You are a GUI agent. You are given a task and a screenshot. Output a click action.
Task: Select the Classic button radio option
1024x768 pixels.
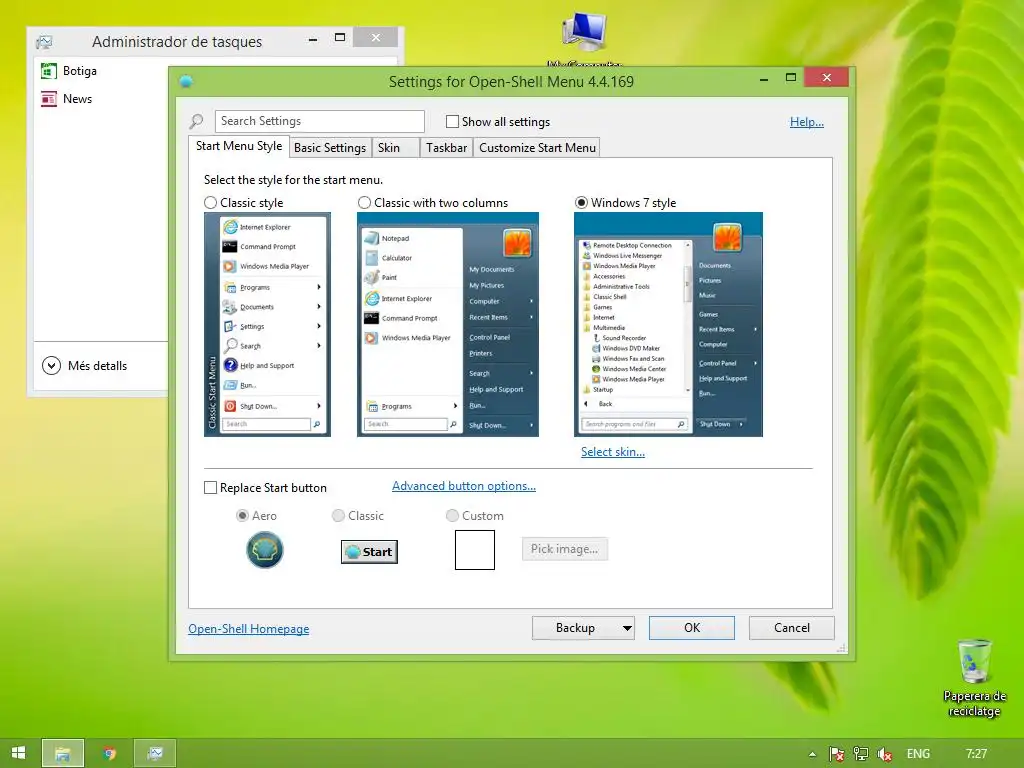(338, 515)
